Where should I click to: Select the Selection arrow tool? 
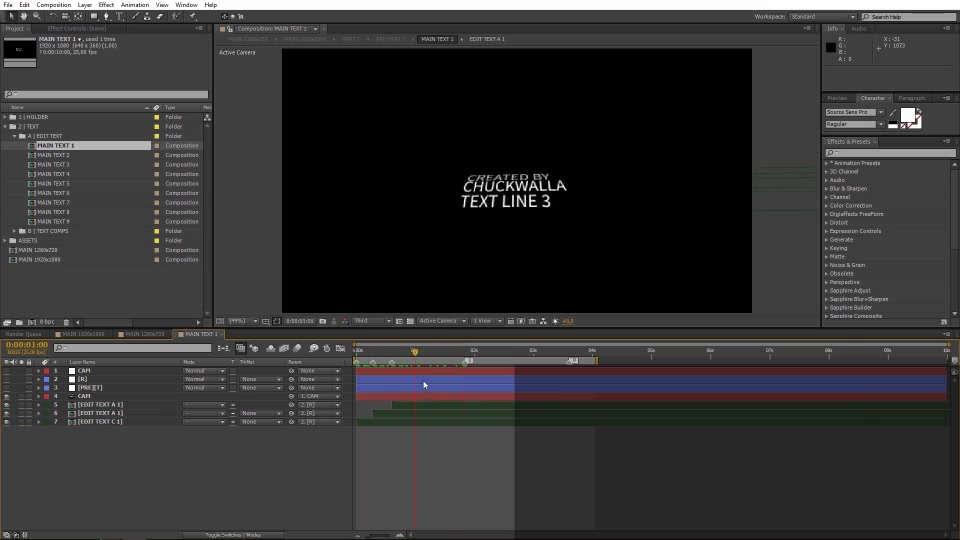point(12,17)
